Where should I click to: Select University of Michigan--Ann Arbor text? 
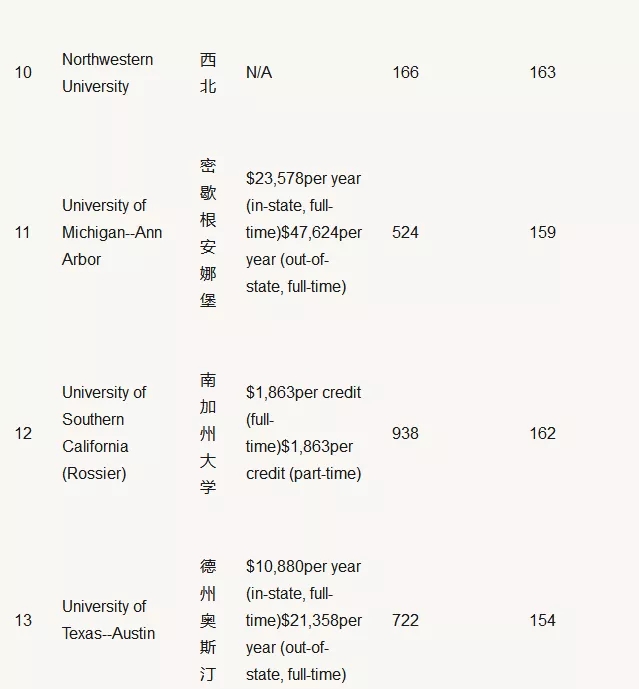point(112,232)
